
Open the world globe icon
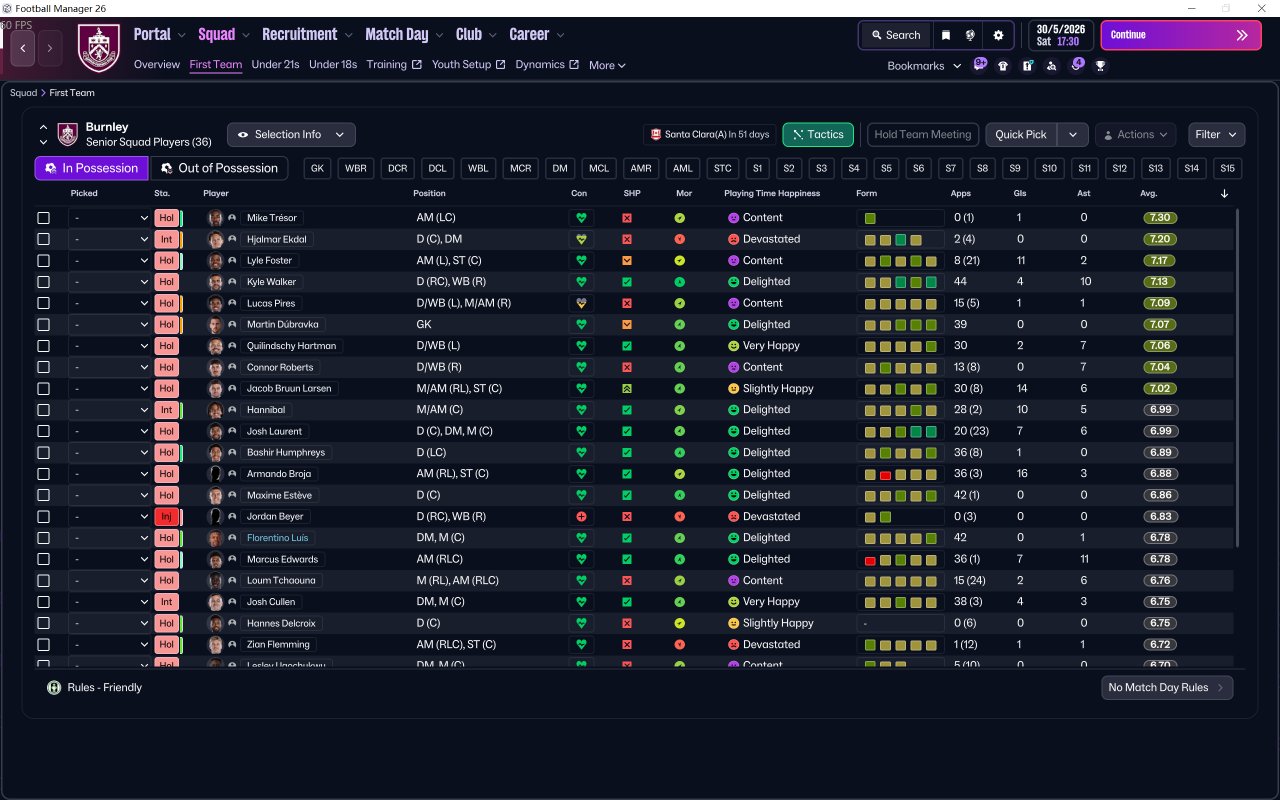coord(971,35)
